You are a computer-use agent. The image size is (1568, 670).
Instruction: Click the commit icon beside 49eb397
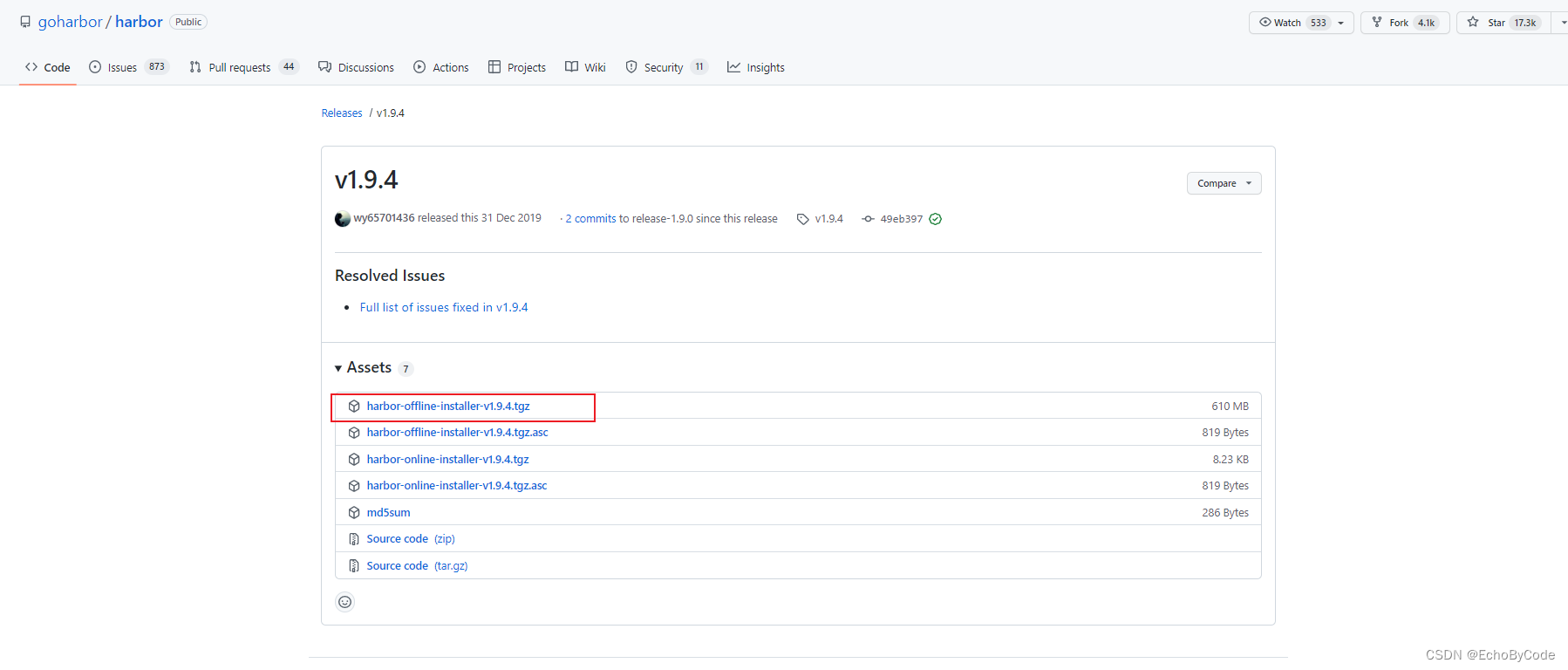[x=868, y=219]
